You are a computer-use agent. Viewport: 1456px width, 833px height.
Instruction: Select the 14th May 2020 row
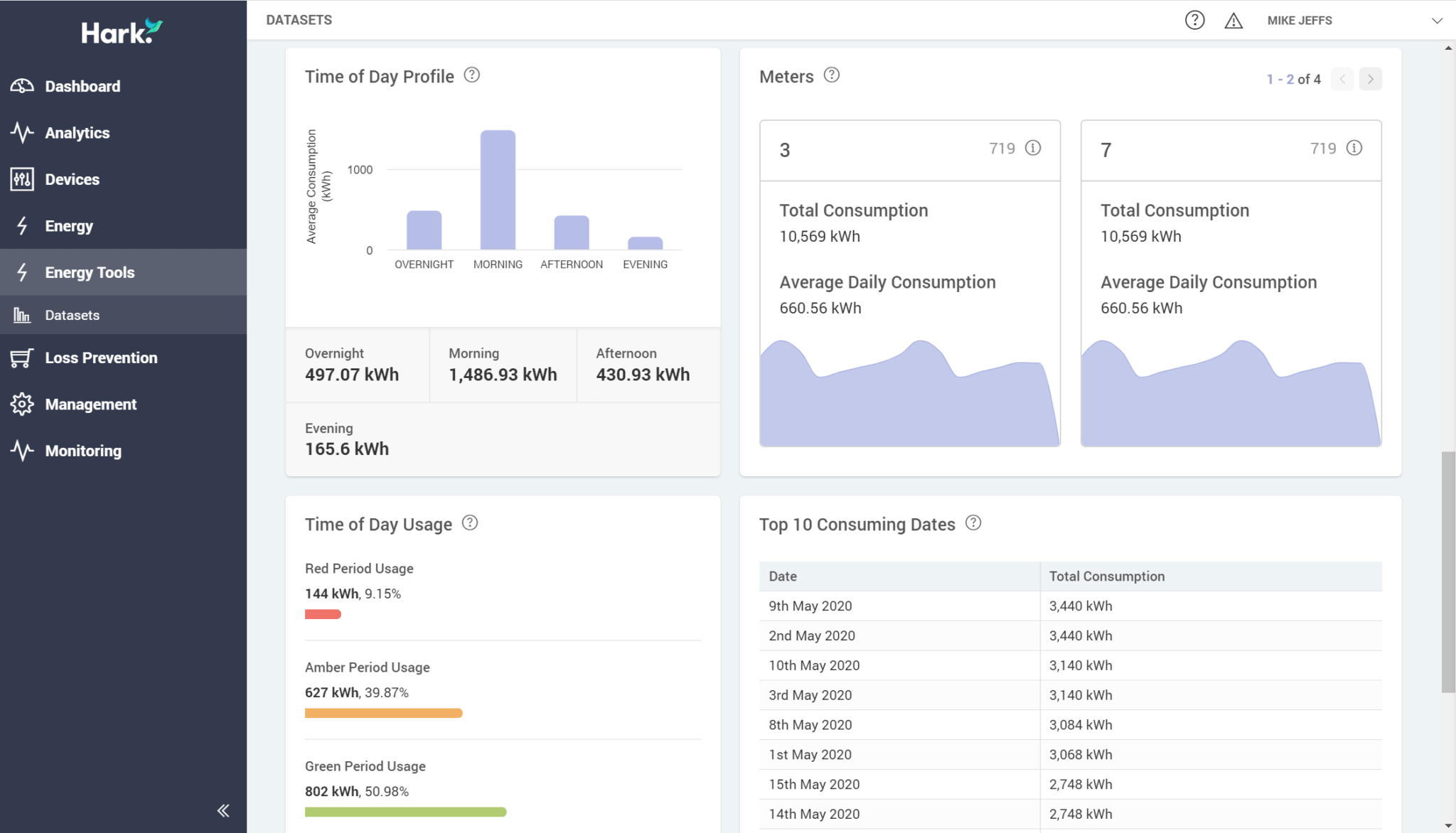[1071, 815]
